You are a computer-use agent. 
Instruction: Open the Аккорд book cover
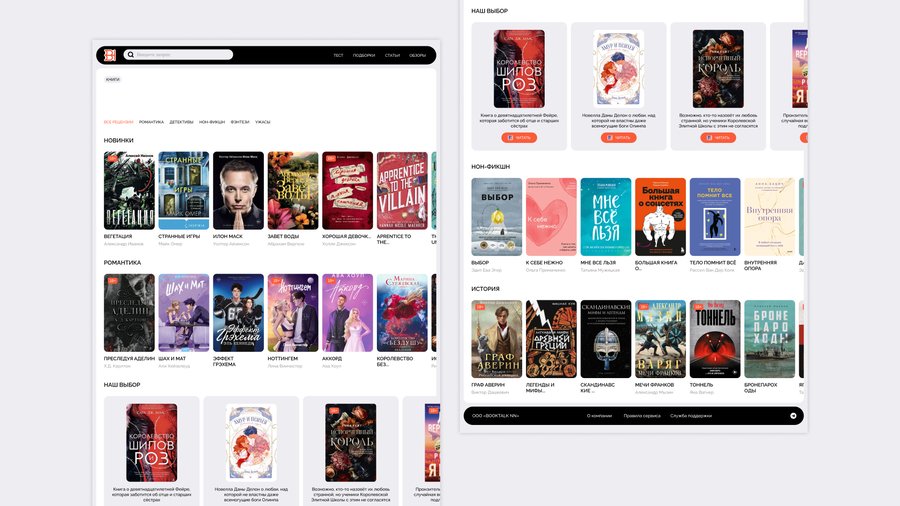pyautogui.click(x=347, y=313)
